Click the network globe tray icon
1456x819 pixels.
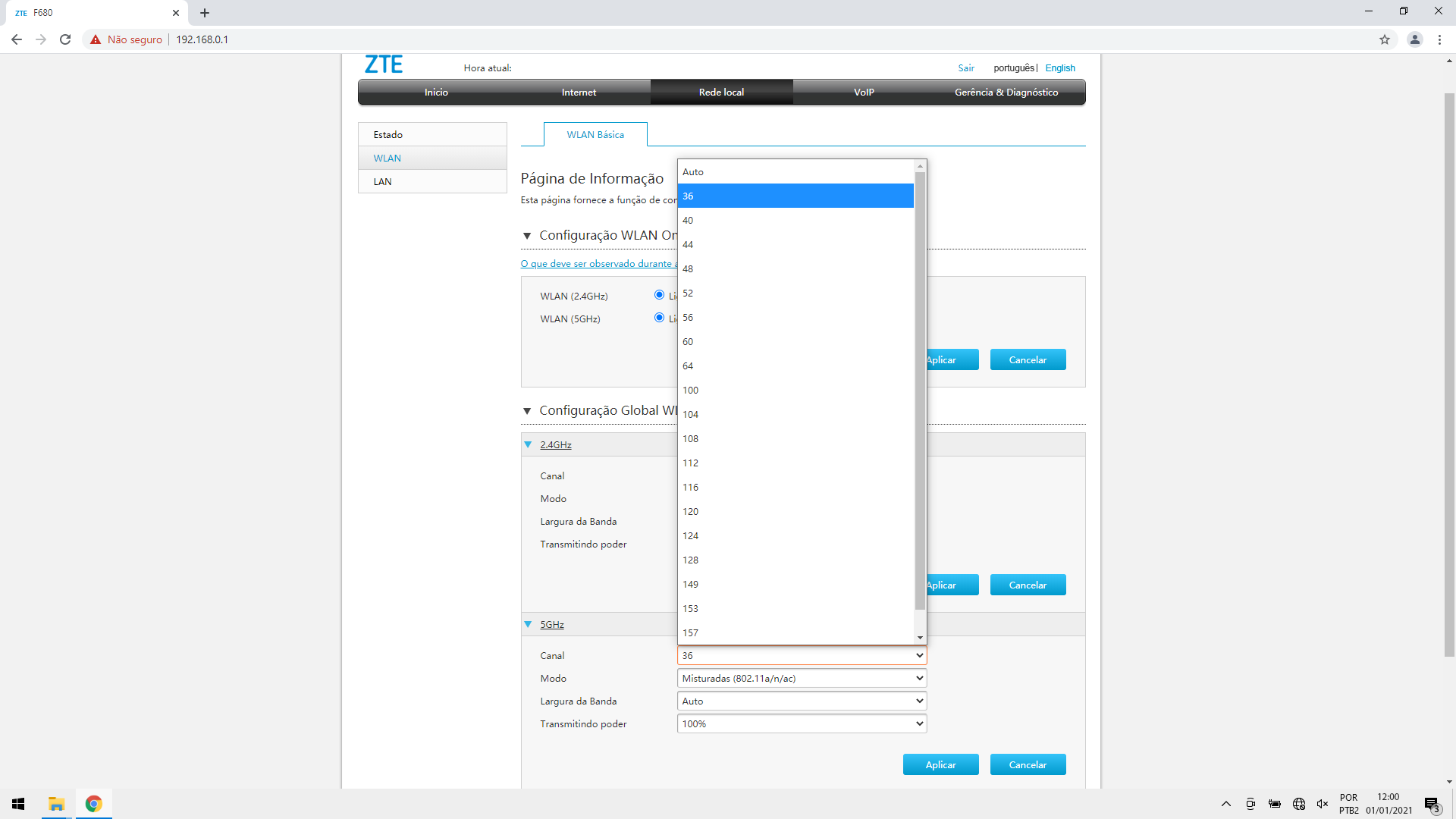(x=1298, y=804)
